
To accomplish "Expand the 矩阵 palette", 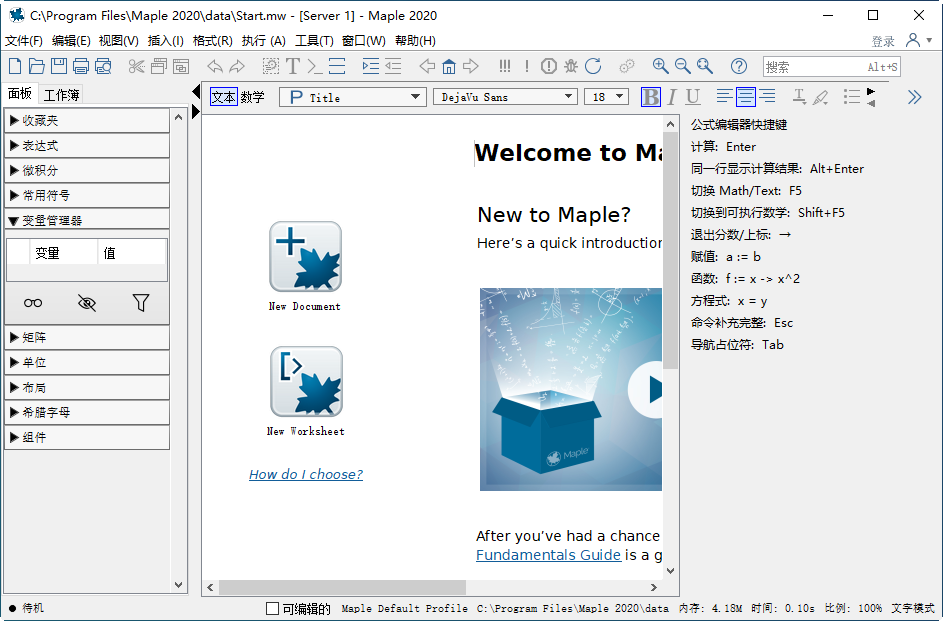I will coord(87,338).
